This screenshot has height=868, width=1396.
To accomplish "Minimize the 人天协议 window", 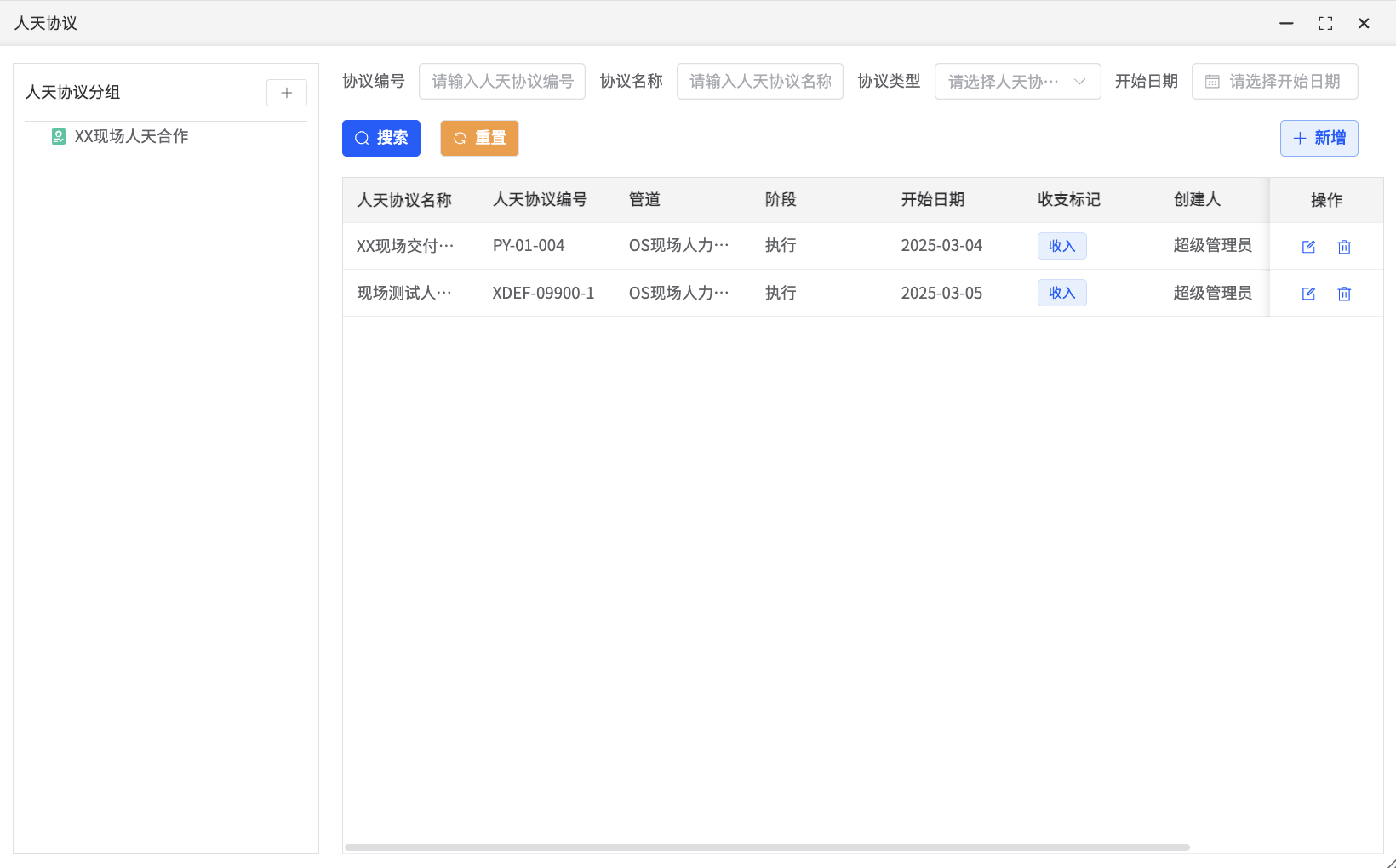I will click(1286, 23).
